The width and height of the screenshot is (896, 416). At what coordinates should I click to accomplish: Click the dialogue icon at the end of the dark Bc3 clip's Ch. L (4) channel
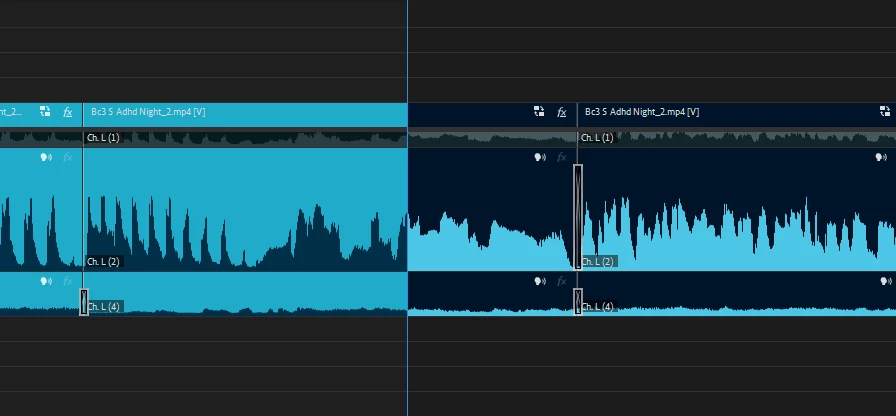(886, 281)
